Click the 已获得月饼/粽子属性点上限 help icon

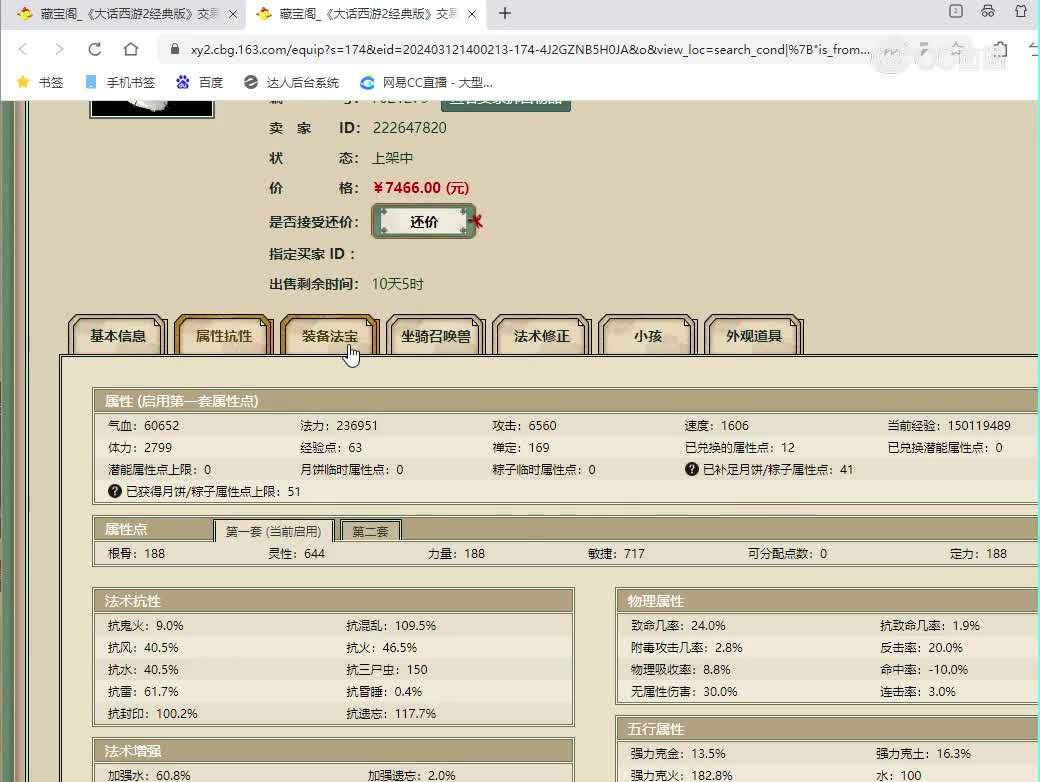(115, 491)
